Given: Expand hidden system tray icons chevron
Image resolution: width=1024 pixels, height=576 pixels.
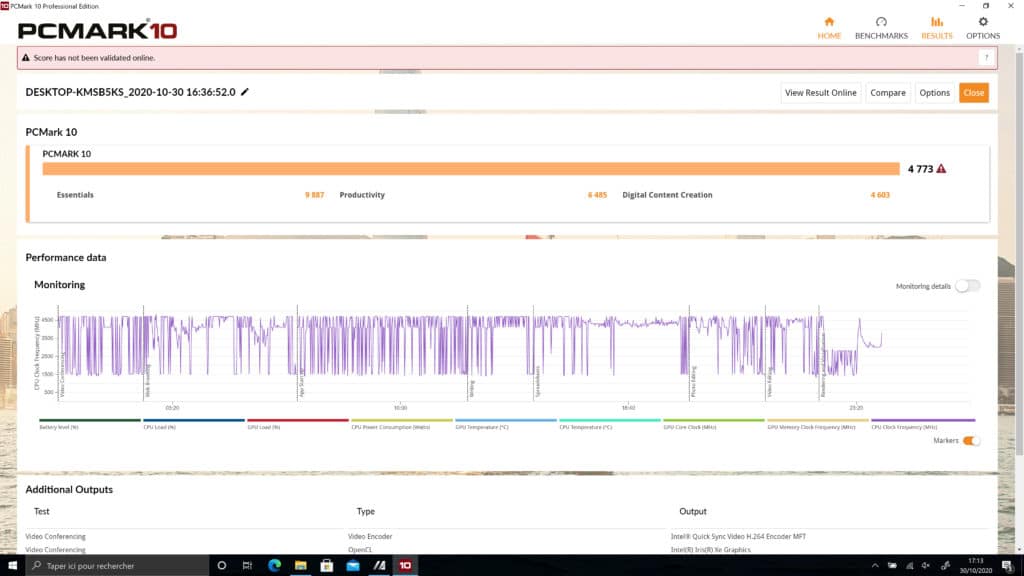Looking at the screenshot, I should point(875,566).
